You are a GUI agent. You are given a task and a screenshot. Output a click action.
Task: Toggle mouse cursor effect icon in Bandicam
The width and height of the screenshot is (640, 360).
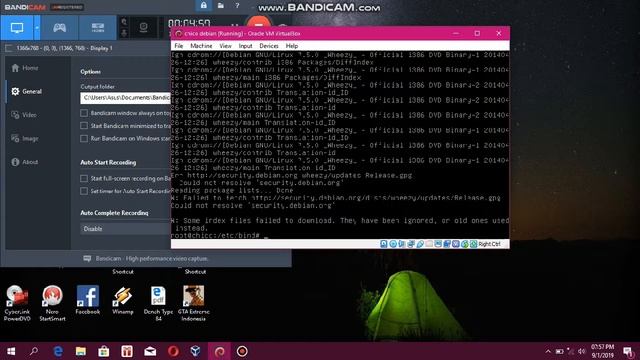tap(124, 22)
